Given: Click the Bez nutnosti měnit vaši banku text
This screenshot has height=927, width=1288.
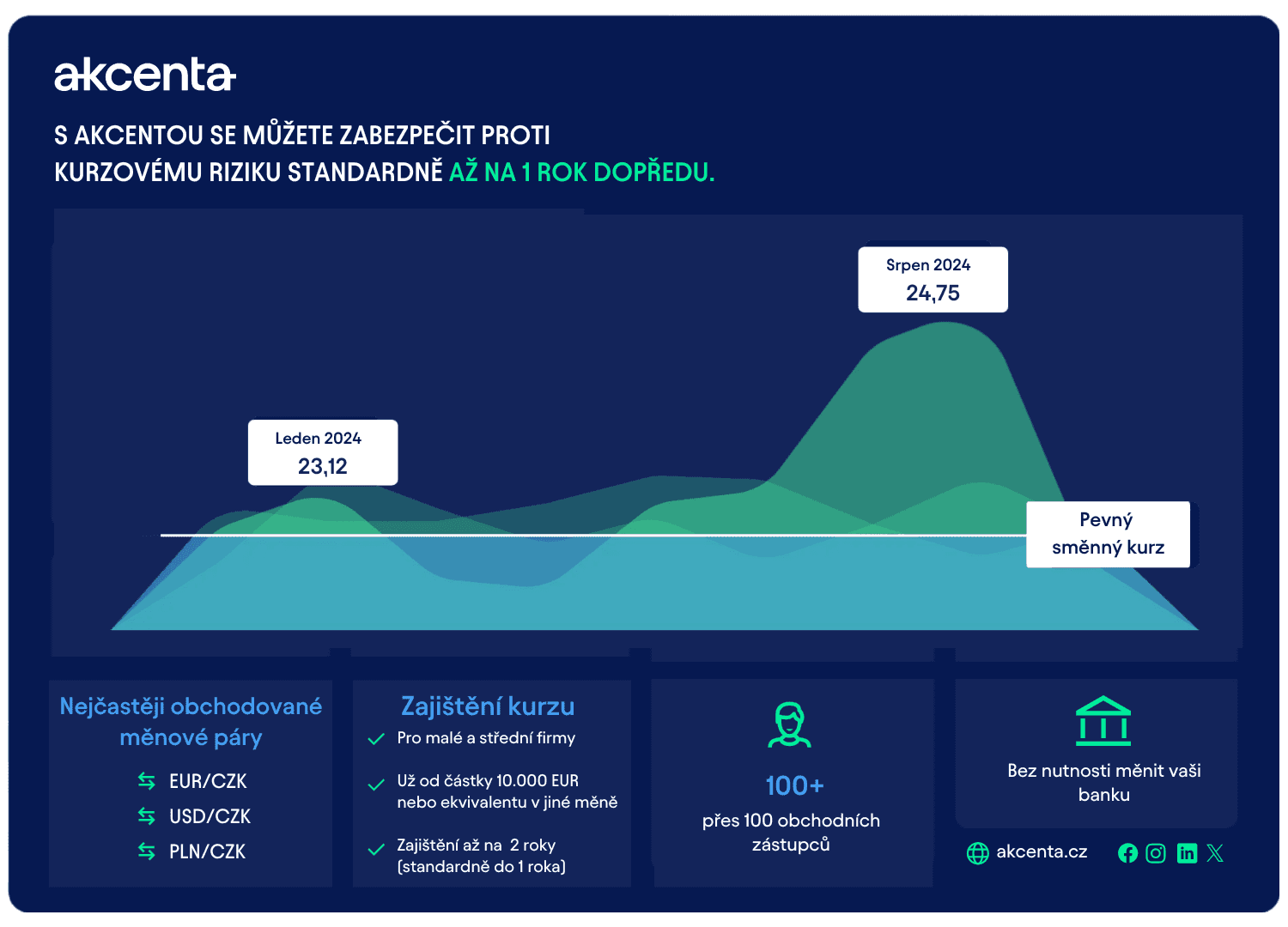Looking at the screenshot, I should 1104,783.
